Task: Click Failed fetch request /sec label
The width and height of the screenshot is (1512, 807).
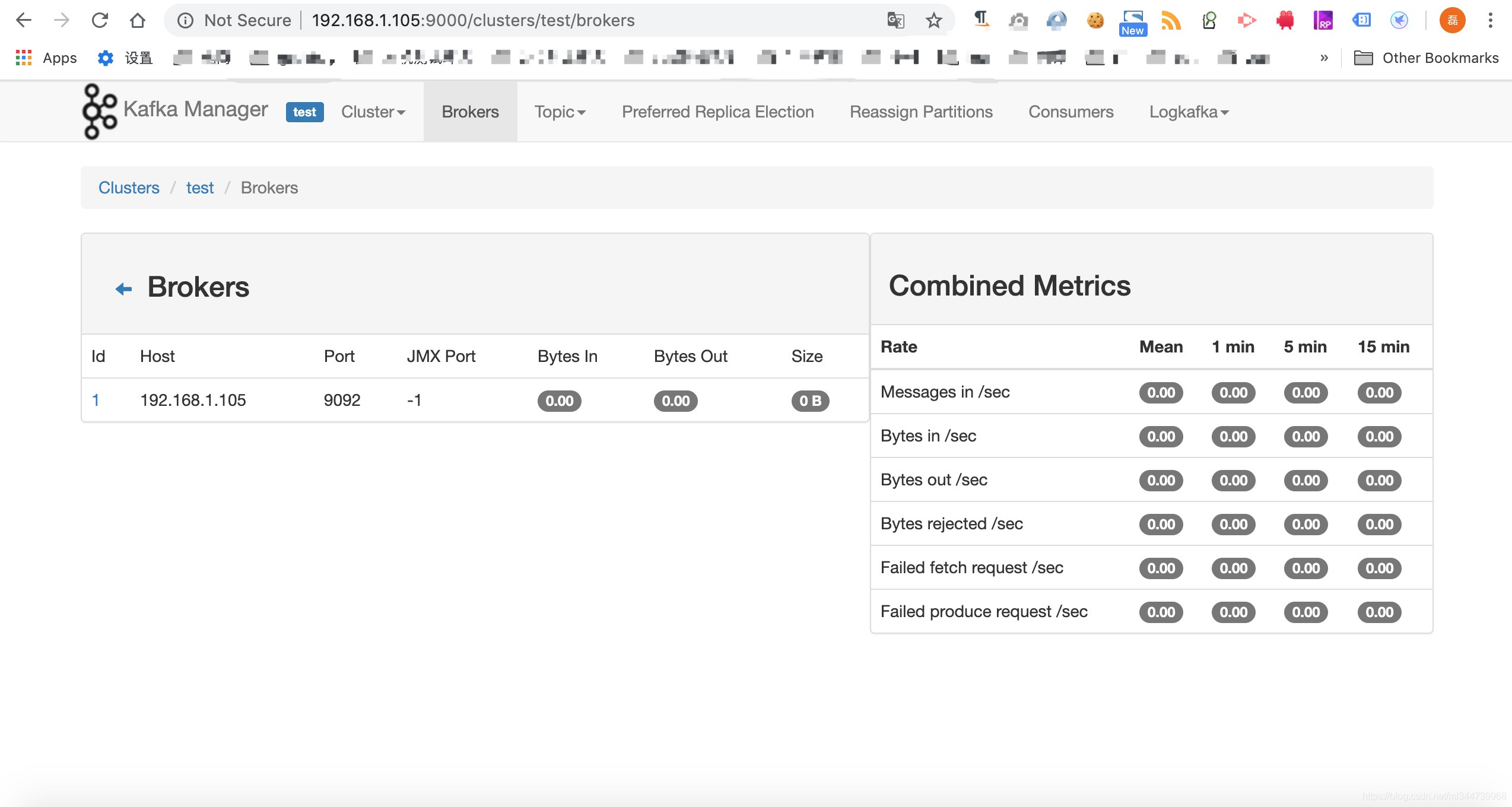Action: [971, 567]
